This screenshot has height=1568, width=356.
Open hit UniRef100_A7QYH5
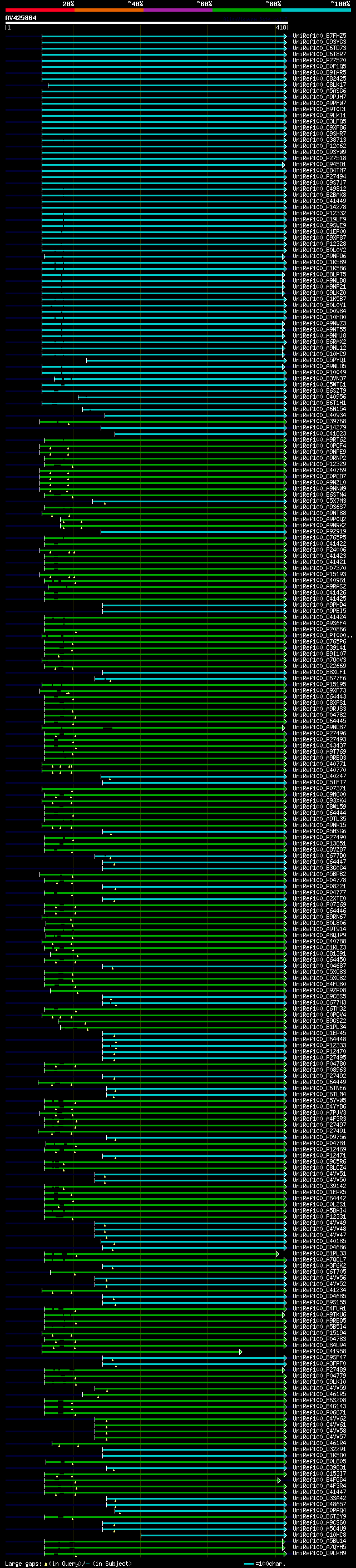point(319,1547)
